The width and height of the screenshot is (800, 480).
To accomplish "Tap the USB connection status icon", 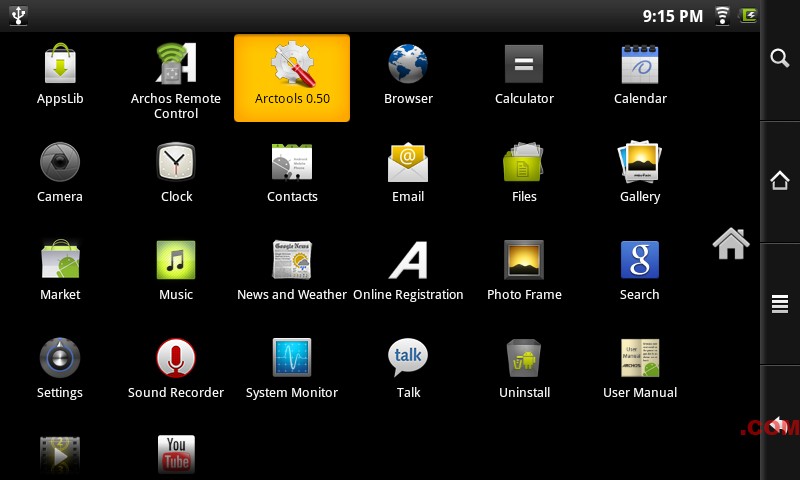I will 18,15.
